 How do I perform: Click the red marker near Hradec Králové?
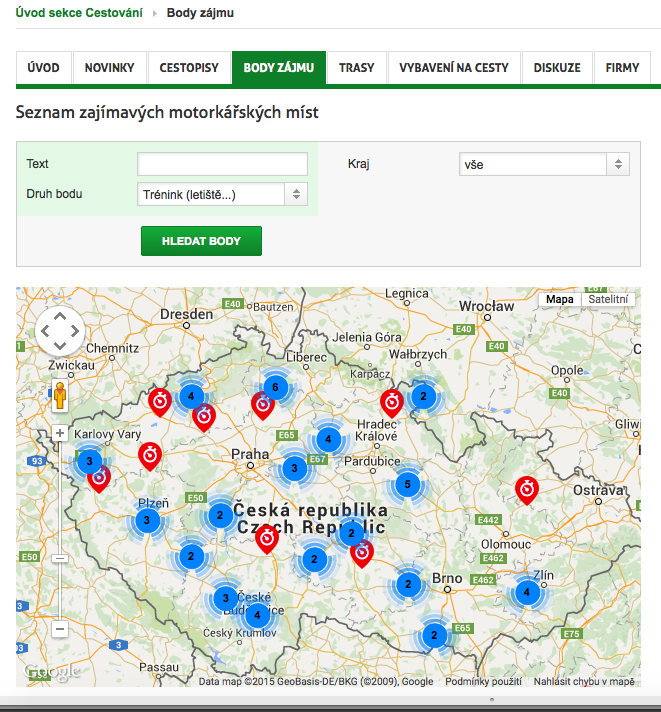pyautogui.click(x=392, y=403)
